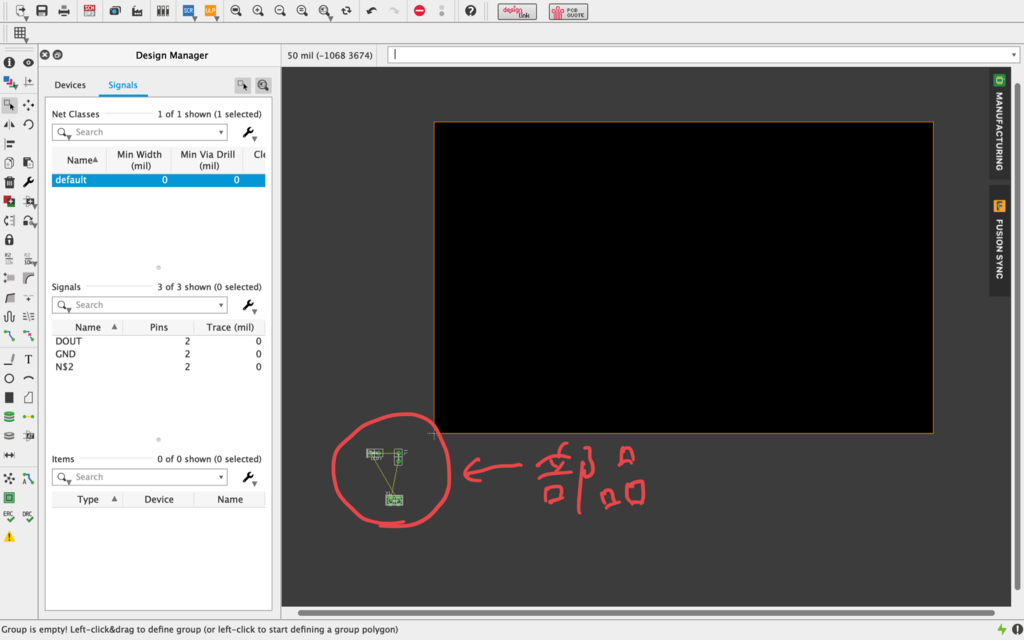
Task: Click the Print icon
Action: (64, 10)
